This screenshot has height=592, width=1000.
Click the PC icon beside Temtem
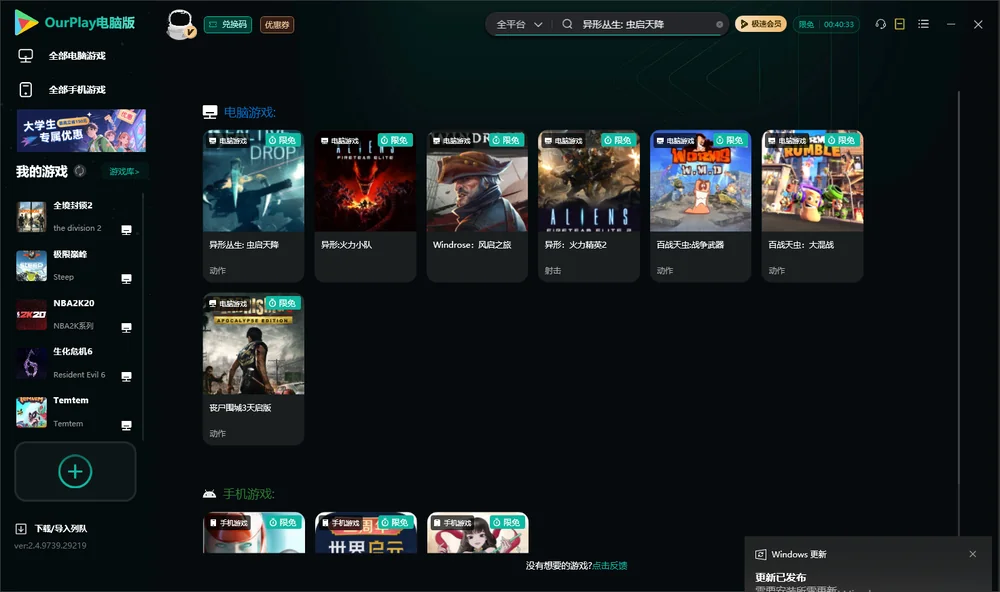click(x=126, y=426)
